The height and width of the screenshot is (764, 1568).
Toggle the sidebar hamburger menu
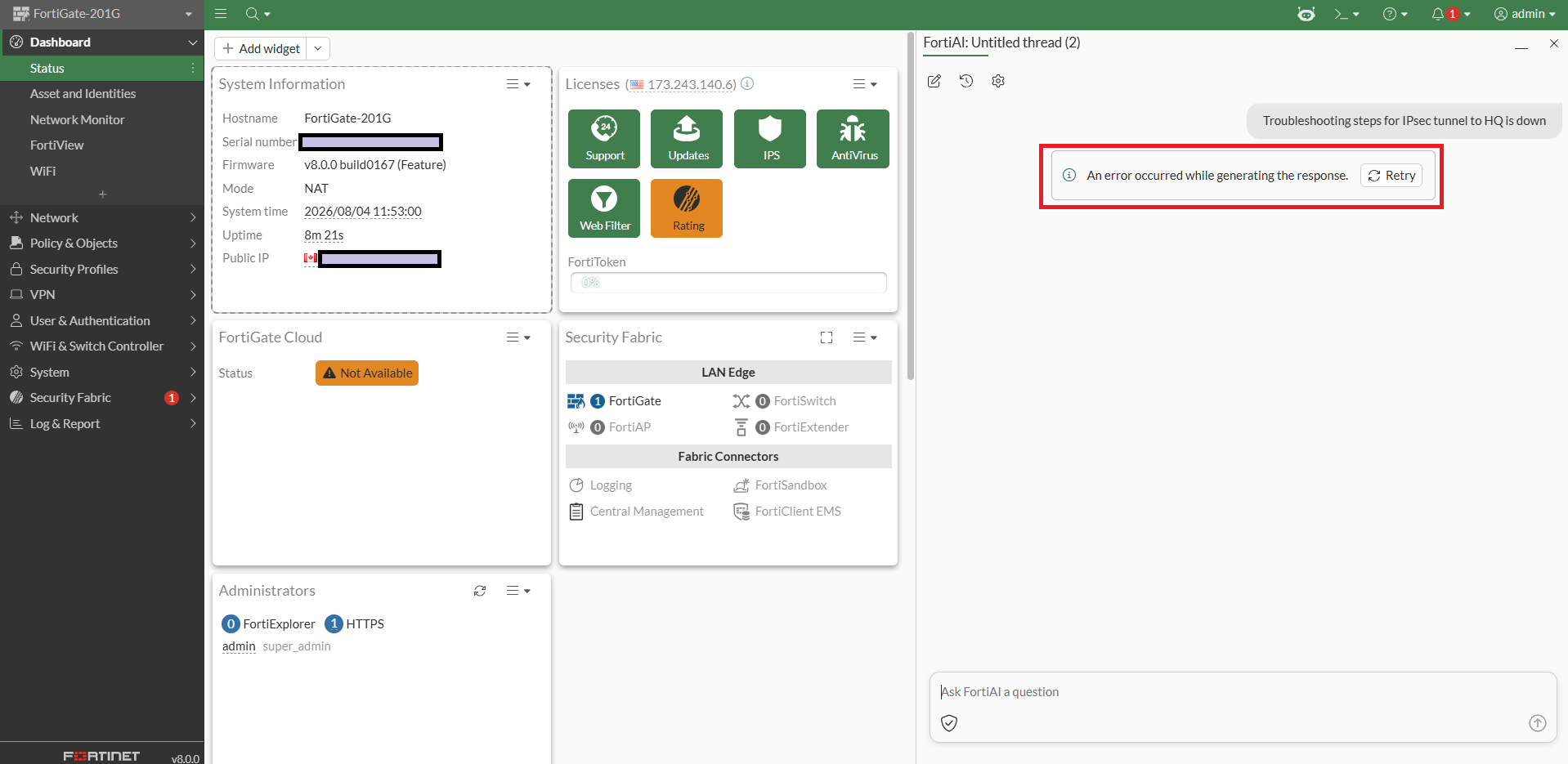tap(221, 14)
